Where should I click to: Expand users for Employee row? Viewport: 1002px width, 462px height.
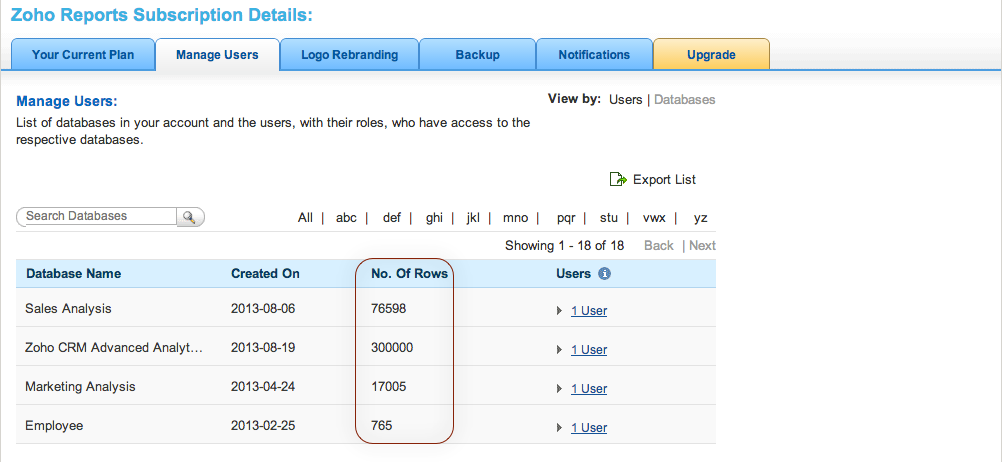pos(560,427)
